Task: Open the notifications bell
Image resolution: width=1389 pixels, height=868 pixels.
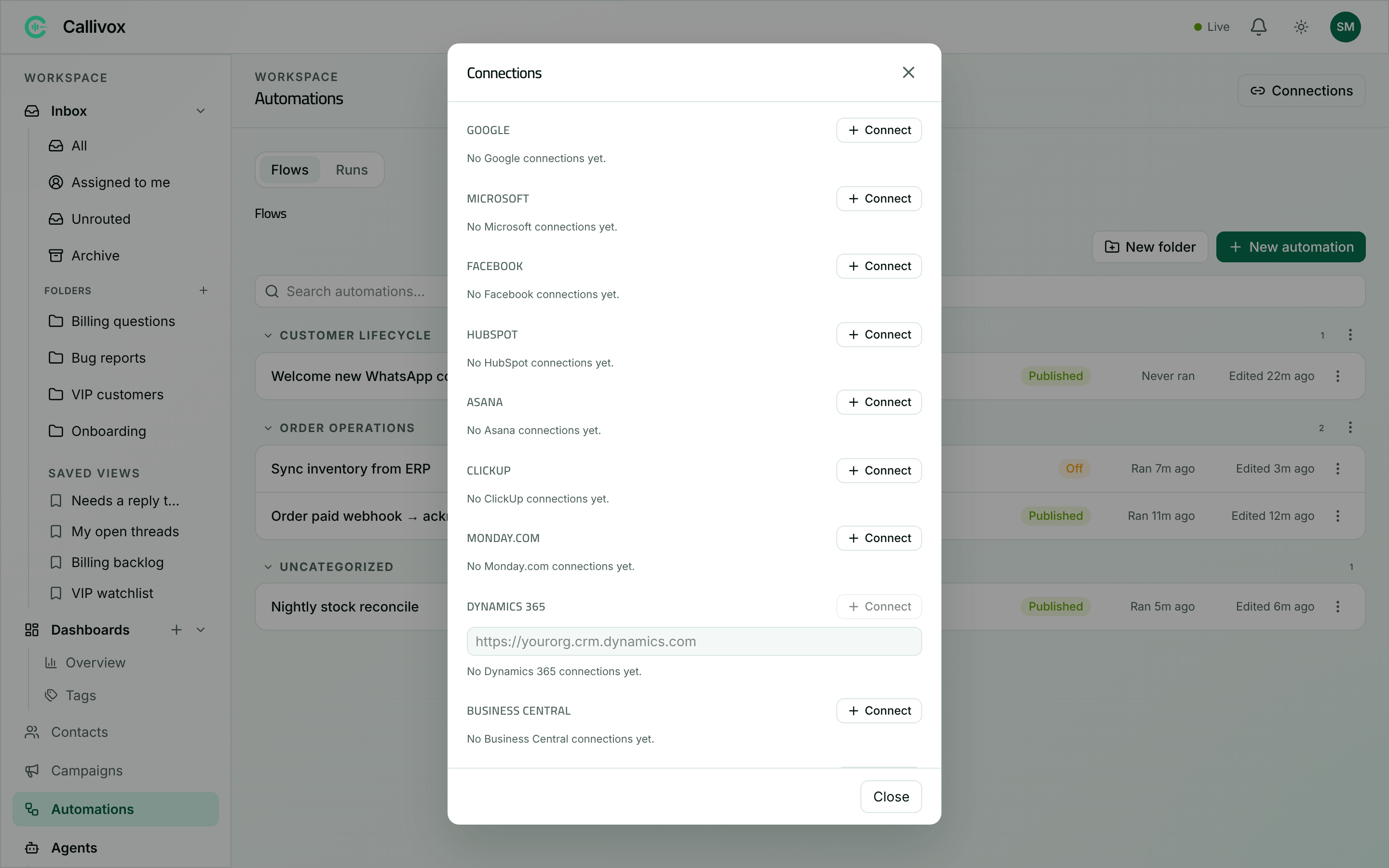Action: pyautogui.click(x=1259, y=27)
